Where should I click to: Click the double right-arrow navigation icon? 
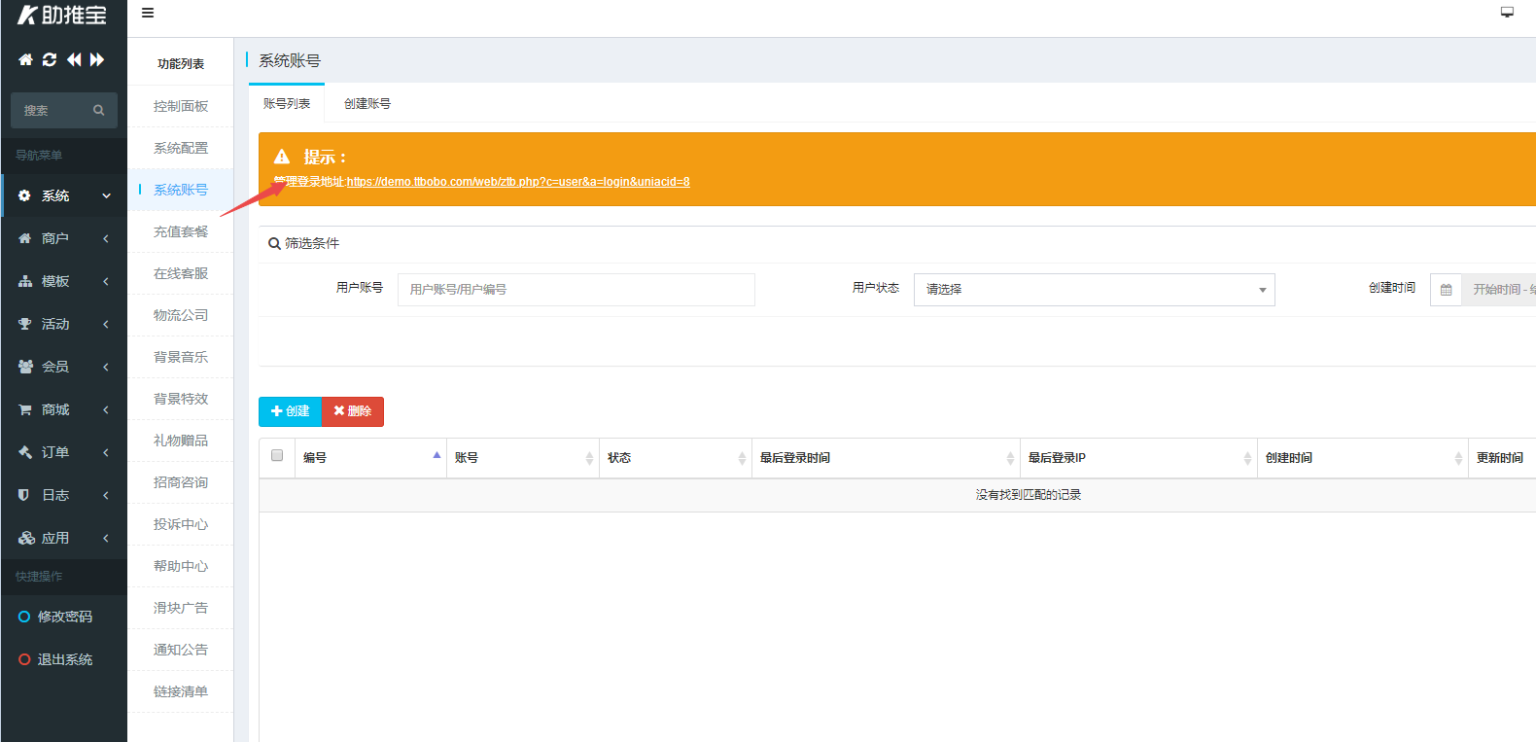(x=96, y=59)
